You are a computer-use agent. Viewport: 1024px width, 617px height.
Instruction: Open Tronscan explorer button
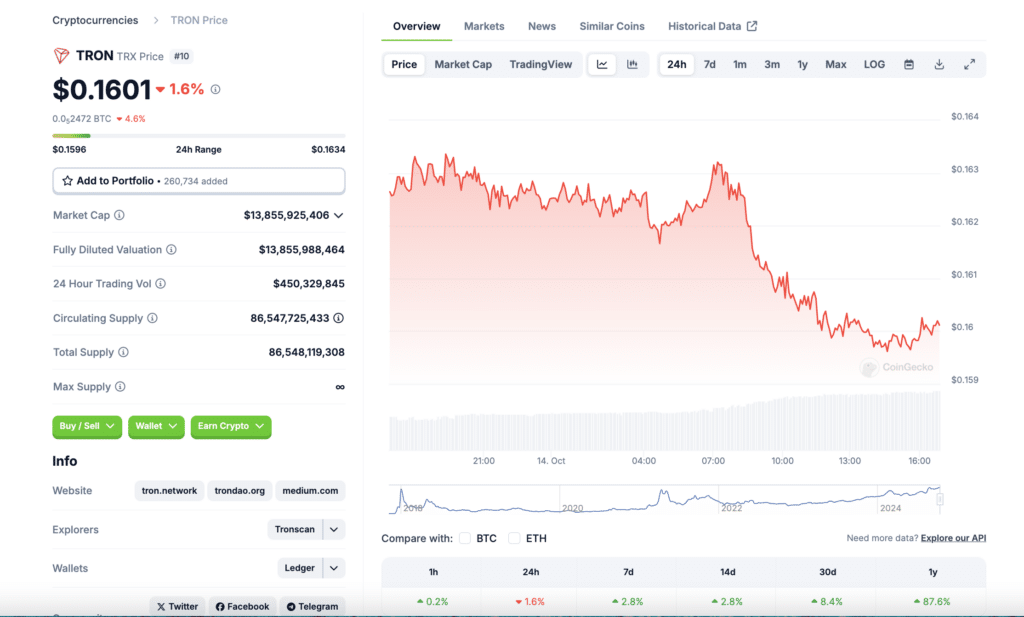pos(295,530)
